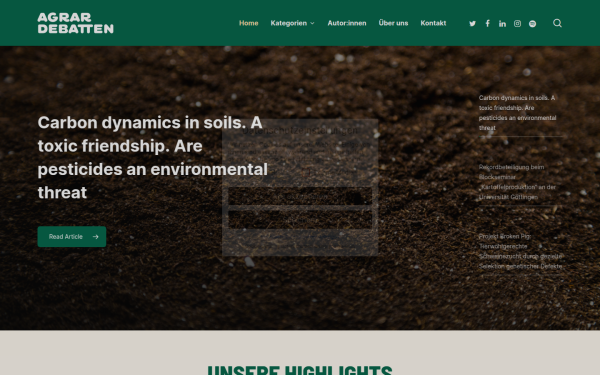Image resolution: width=600 pixels, height=375 pixels.
Task: Open the Spotify icon in header
Action: 532,23
